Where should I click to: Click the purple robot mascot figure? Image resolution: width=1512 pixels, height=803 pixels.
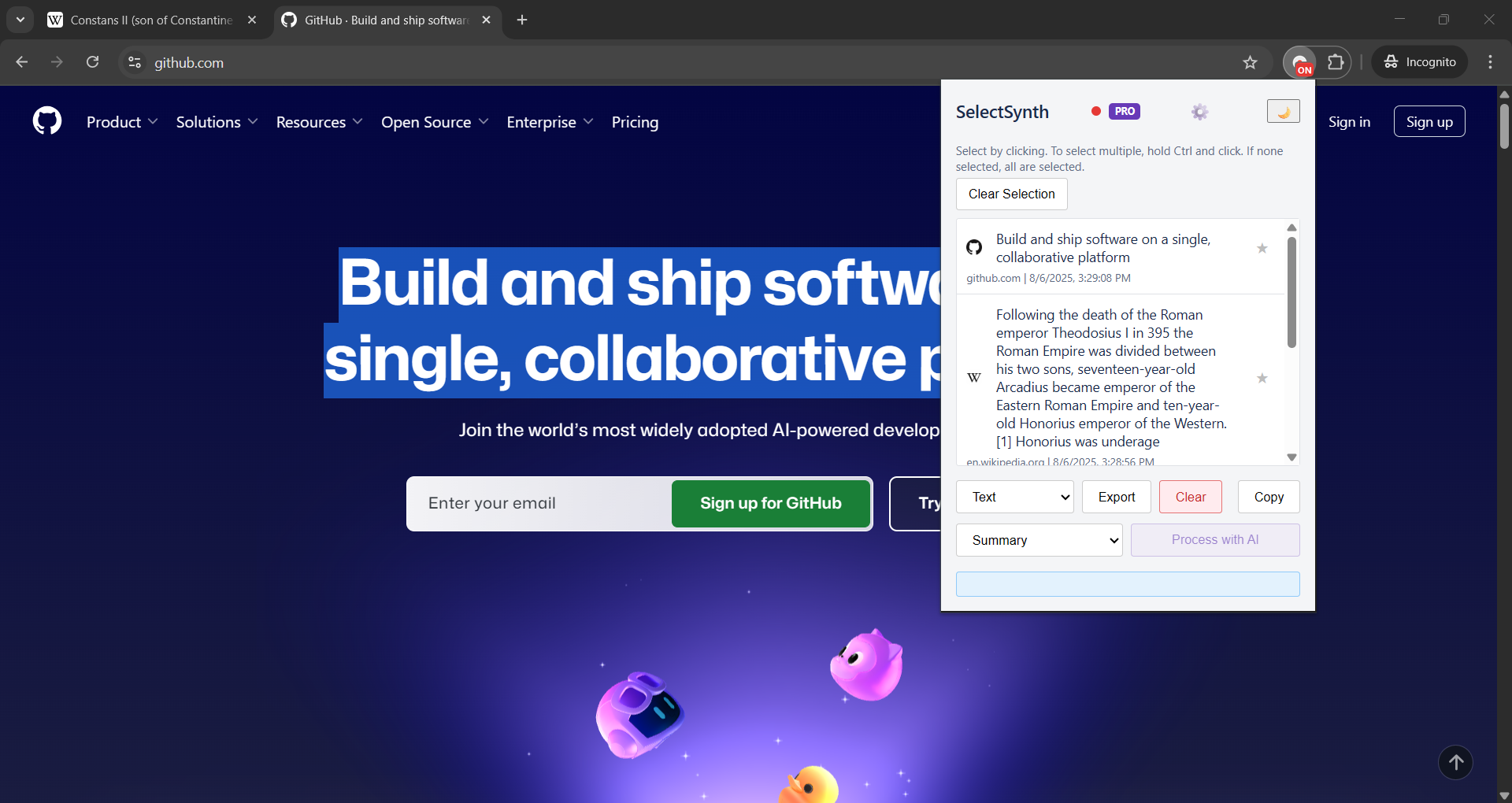639,714
